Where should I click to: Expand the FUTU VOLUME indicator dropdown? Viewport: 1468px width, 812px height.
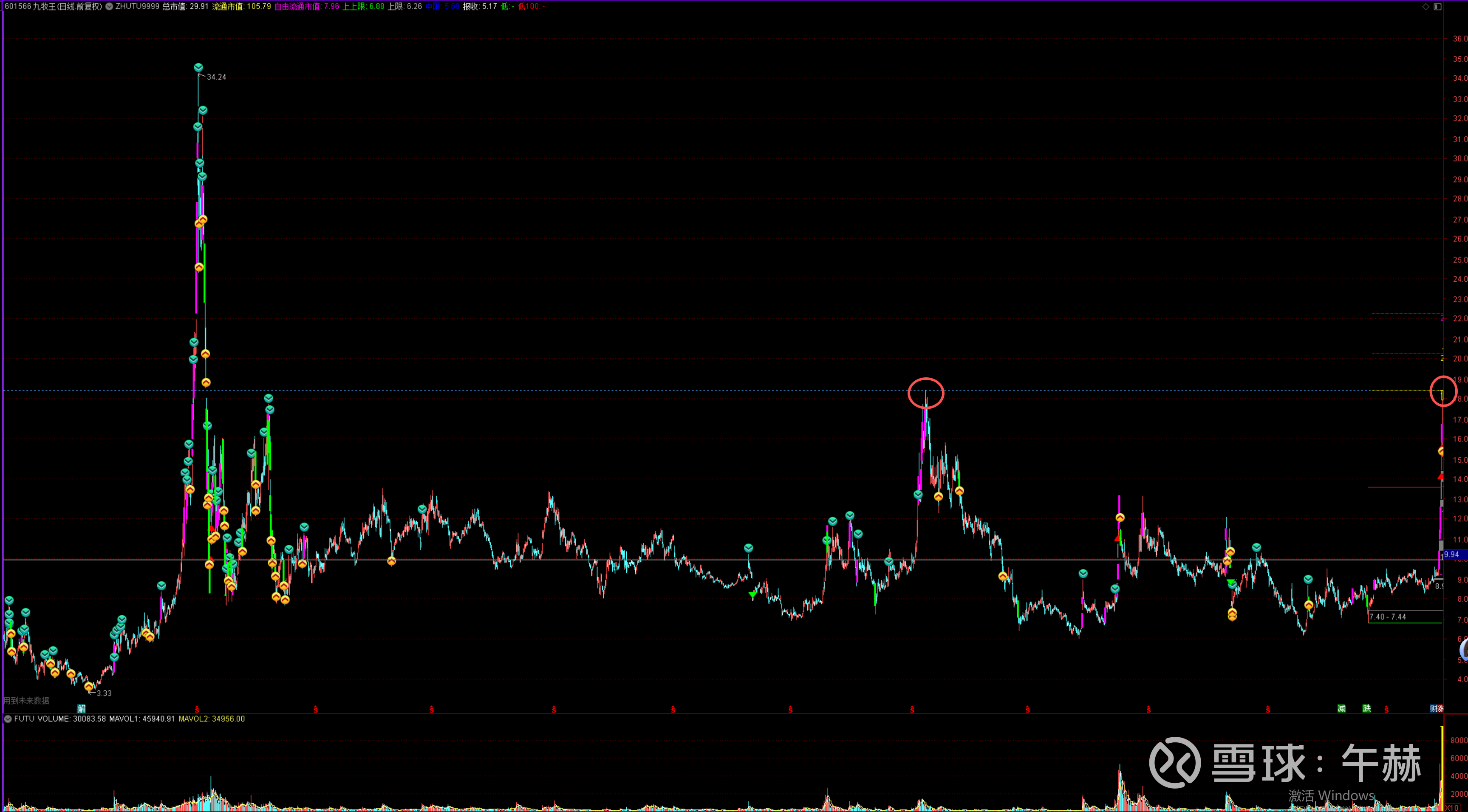[8, 719]
